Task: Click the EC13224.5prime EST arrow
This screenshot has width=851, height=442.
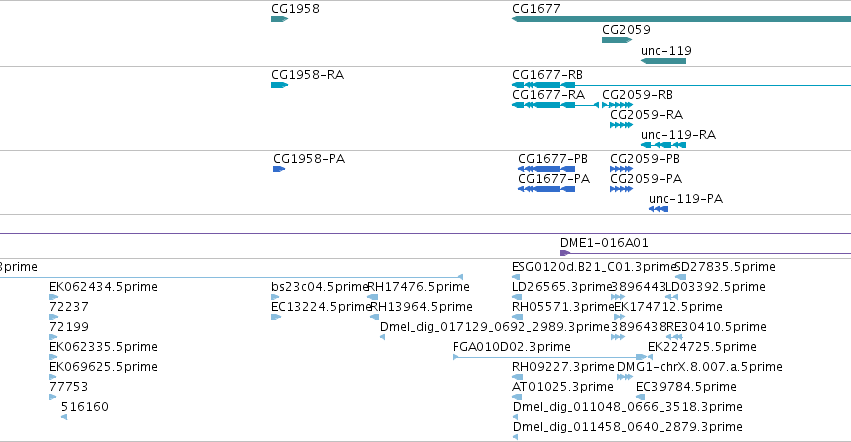Action: 276,317
